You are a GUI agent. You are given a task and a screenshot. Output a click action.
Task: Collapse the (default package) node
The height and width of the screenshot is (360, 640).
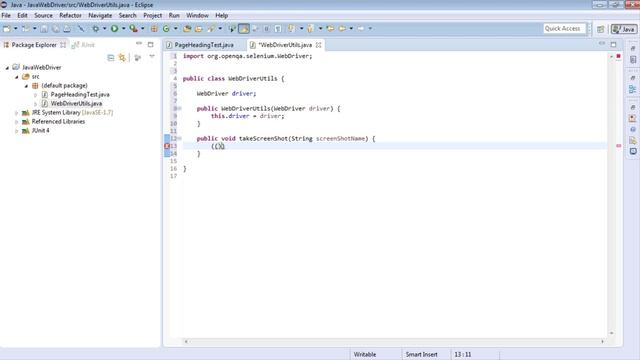point(26,86)
